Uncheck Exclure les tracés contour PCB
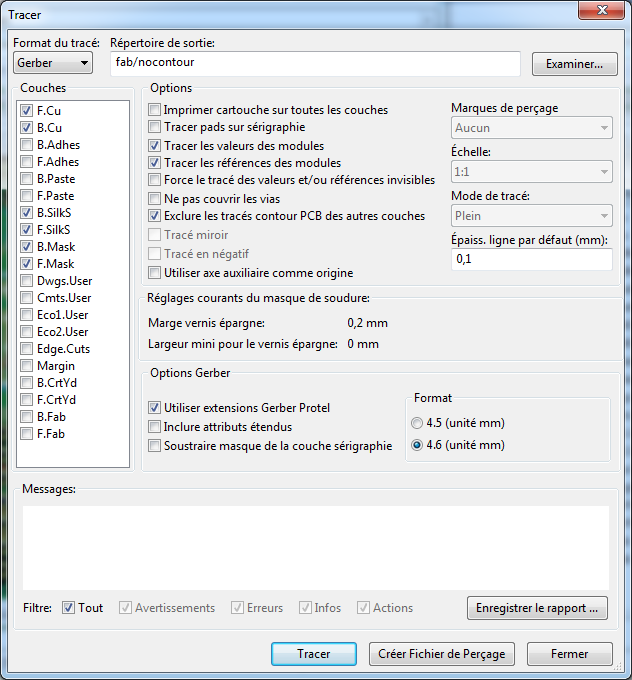 point(155,216)
